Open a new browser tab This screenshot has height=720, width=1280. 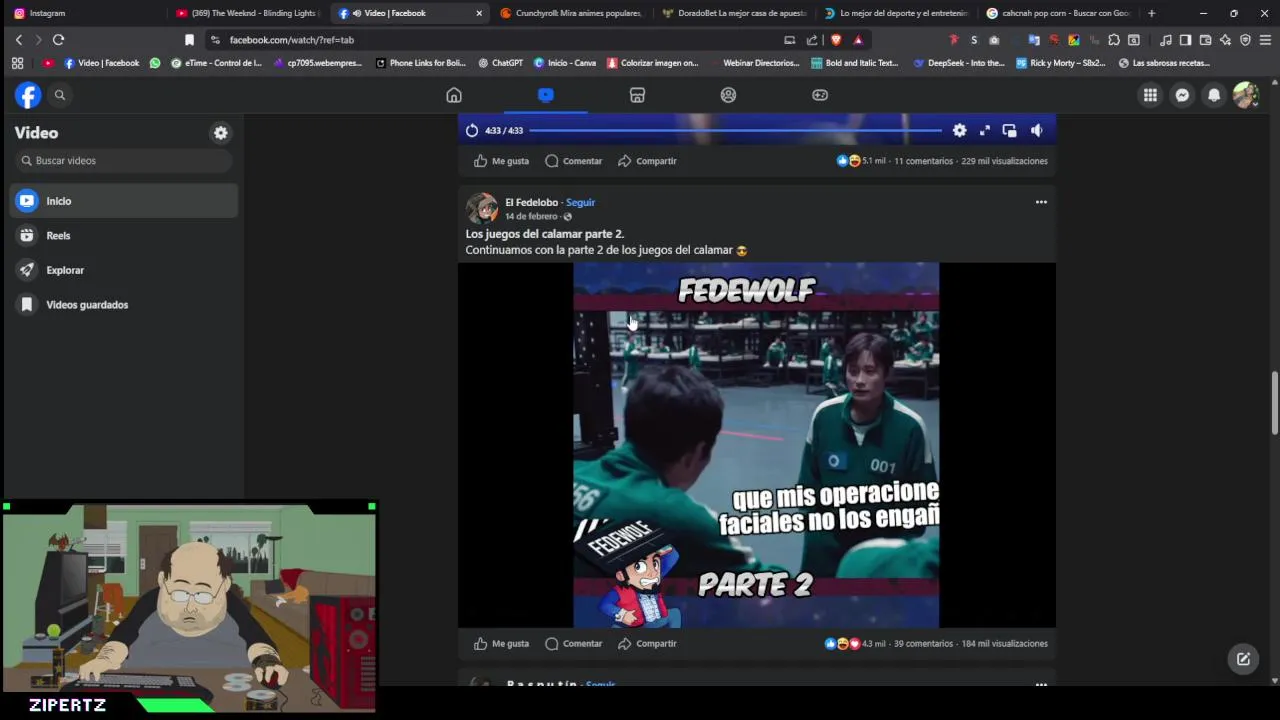tap(1151, 13)
